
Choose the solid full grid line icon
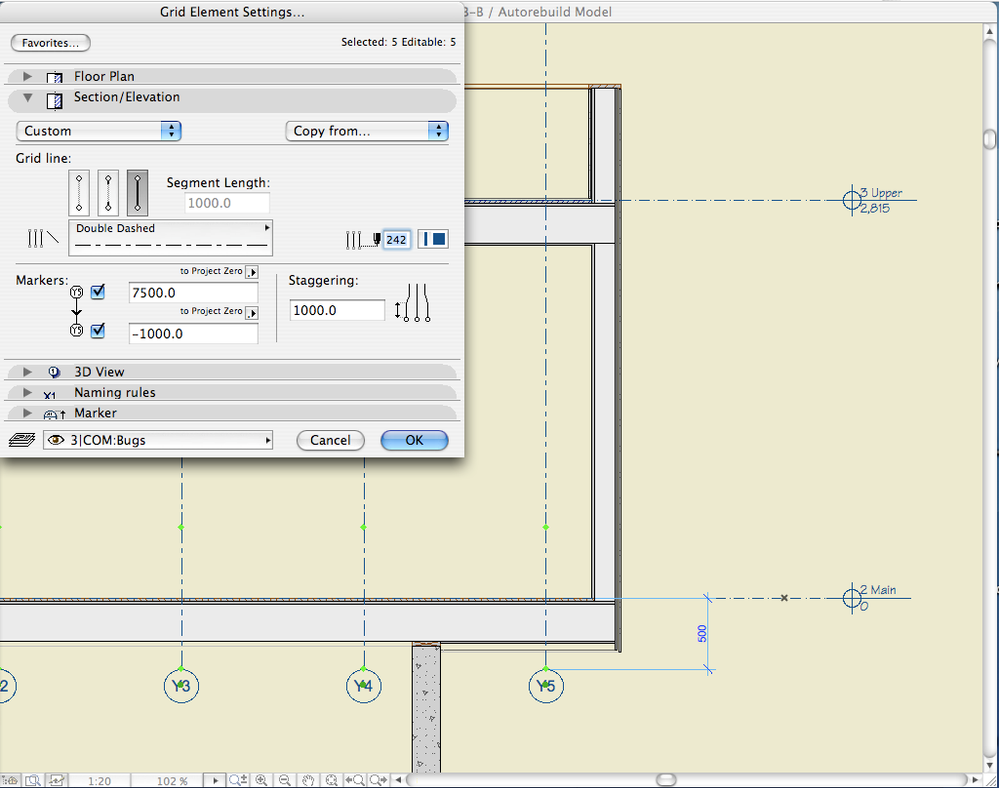138,192
